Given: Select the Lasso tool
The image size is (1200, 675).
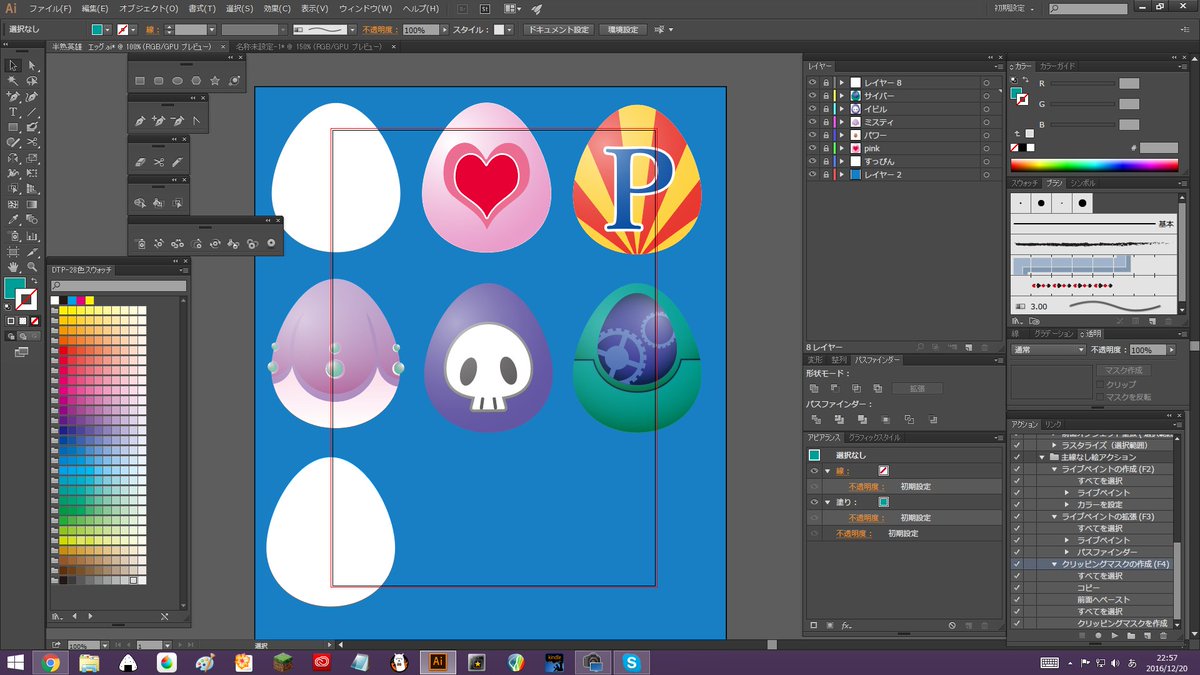Looking at the screenshot, I should pos(33,81).
